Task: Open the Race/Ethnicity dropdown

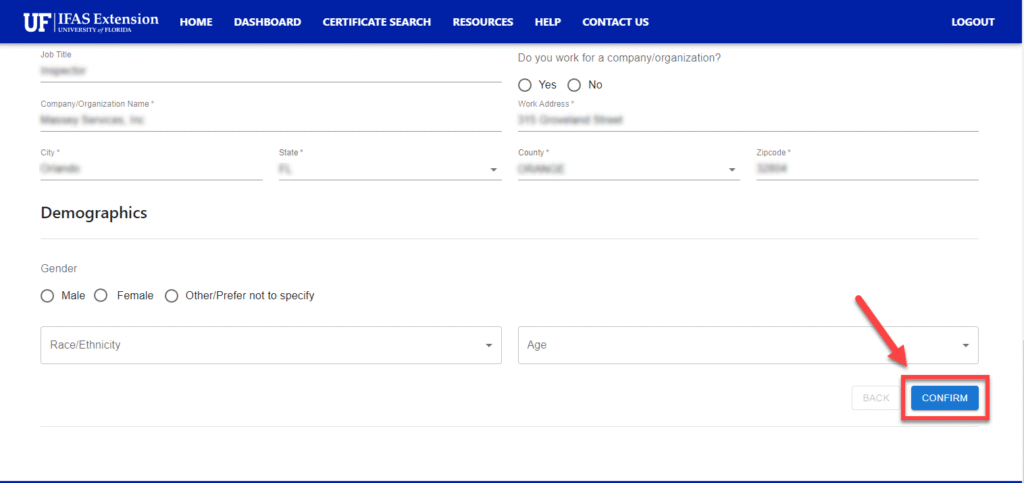Action: 271,345
